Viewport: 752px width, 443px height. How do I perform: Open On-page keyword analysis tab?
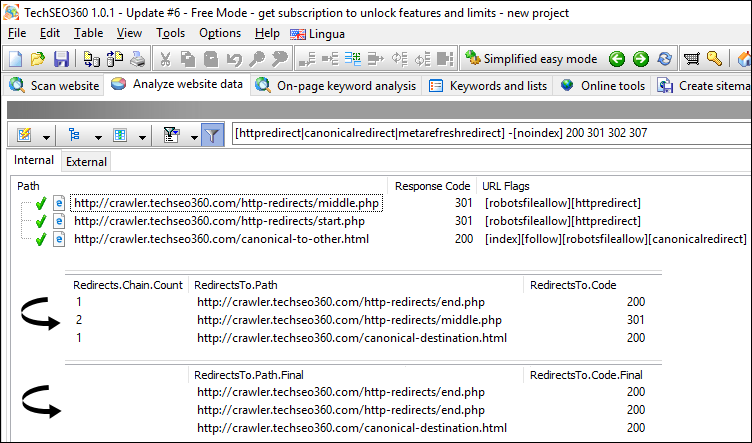click(336, 86)
